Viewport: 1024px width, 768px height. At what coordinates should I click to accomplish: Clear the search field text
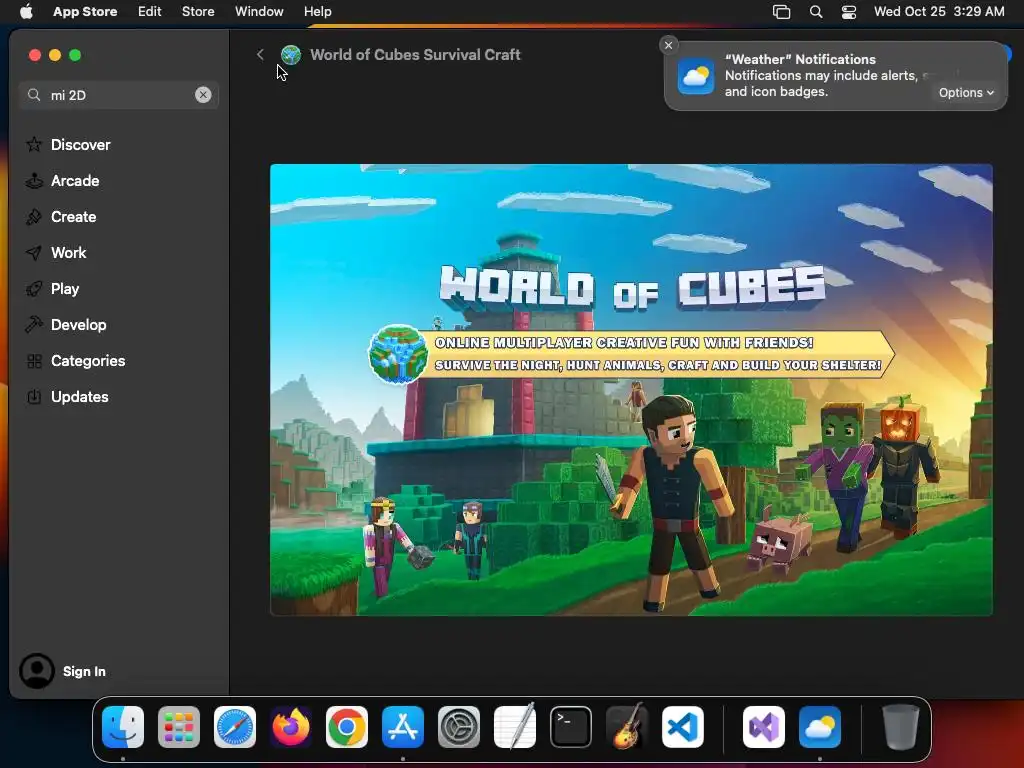tap(203, 95)
